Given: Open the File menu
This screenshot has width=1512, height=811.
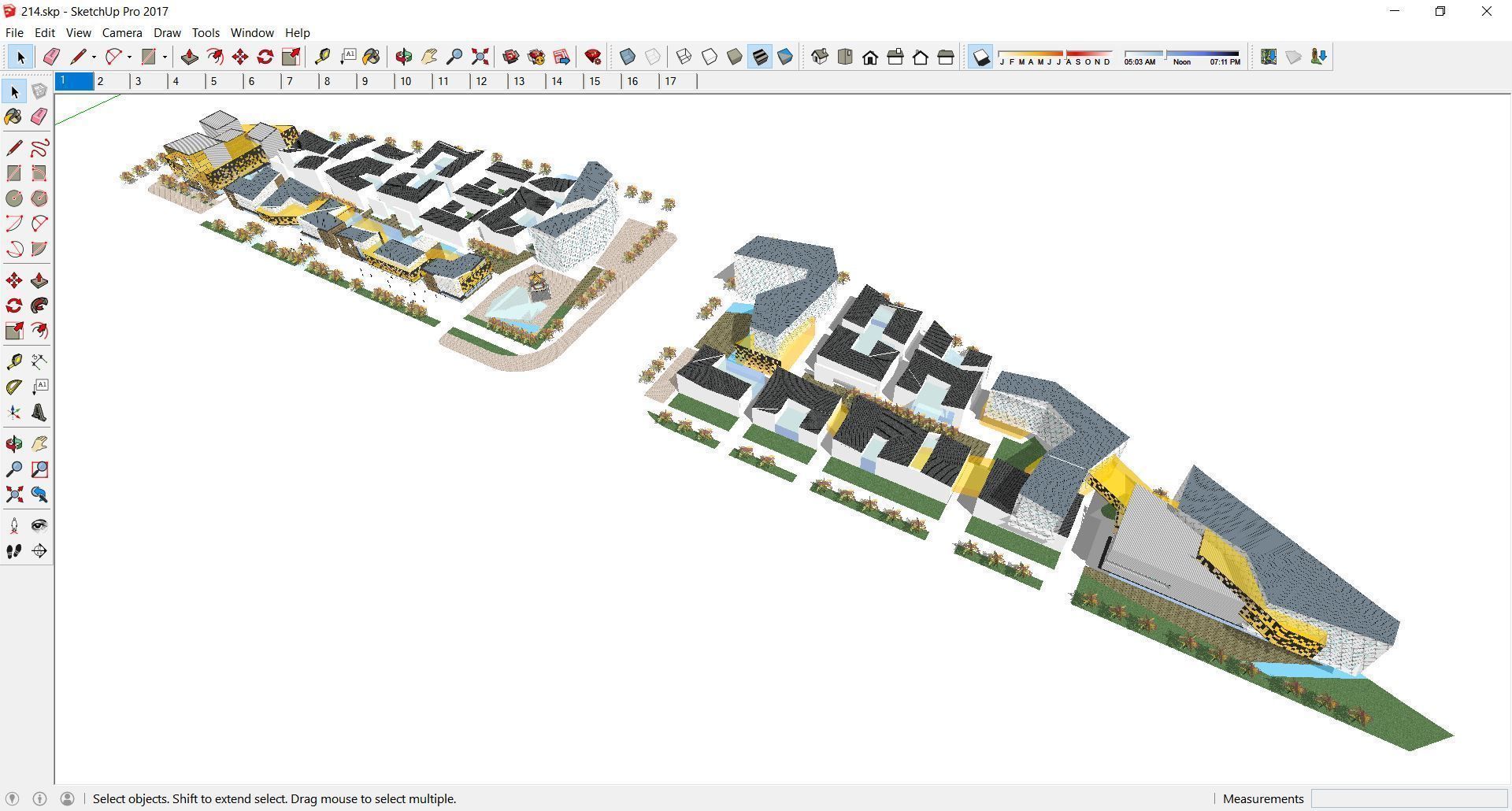Looking at the screenshot, I should tap(14, 32).
